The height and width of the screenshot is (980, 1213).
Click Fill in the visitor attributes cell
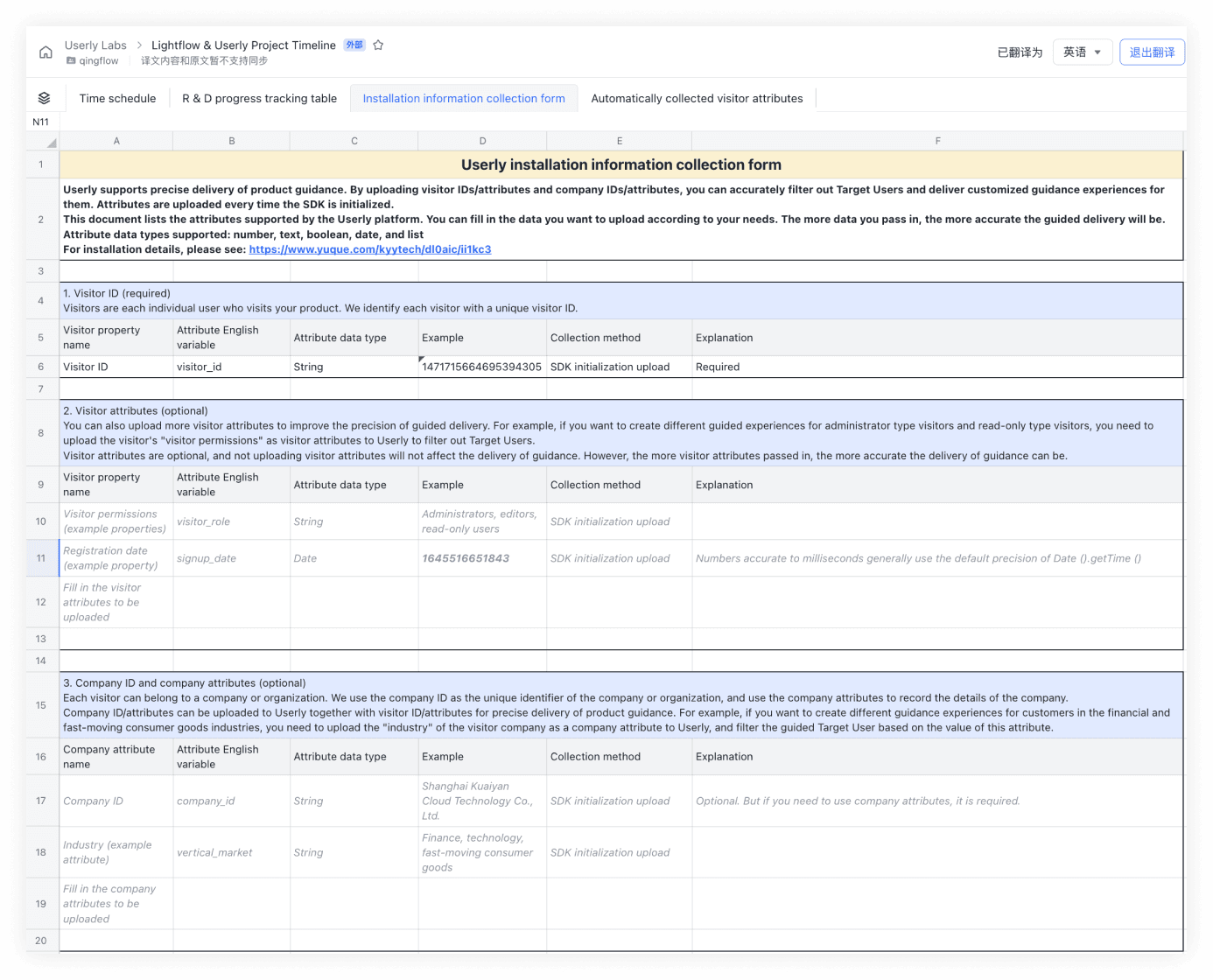116,602
